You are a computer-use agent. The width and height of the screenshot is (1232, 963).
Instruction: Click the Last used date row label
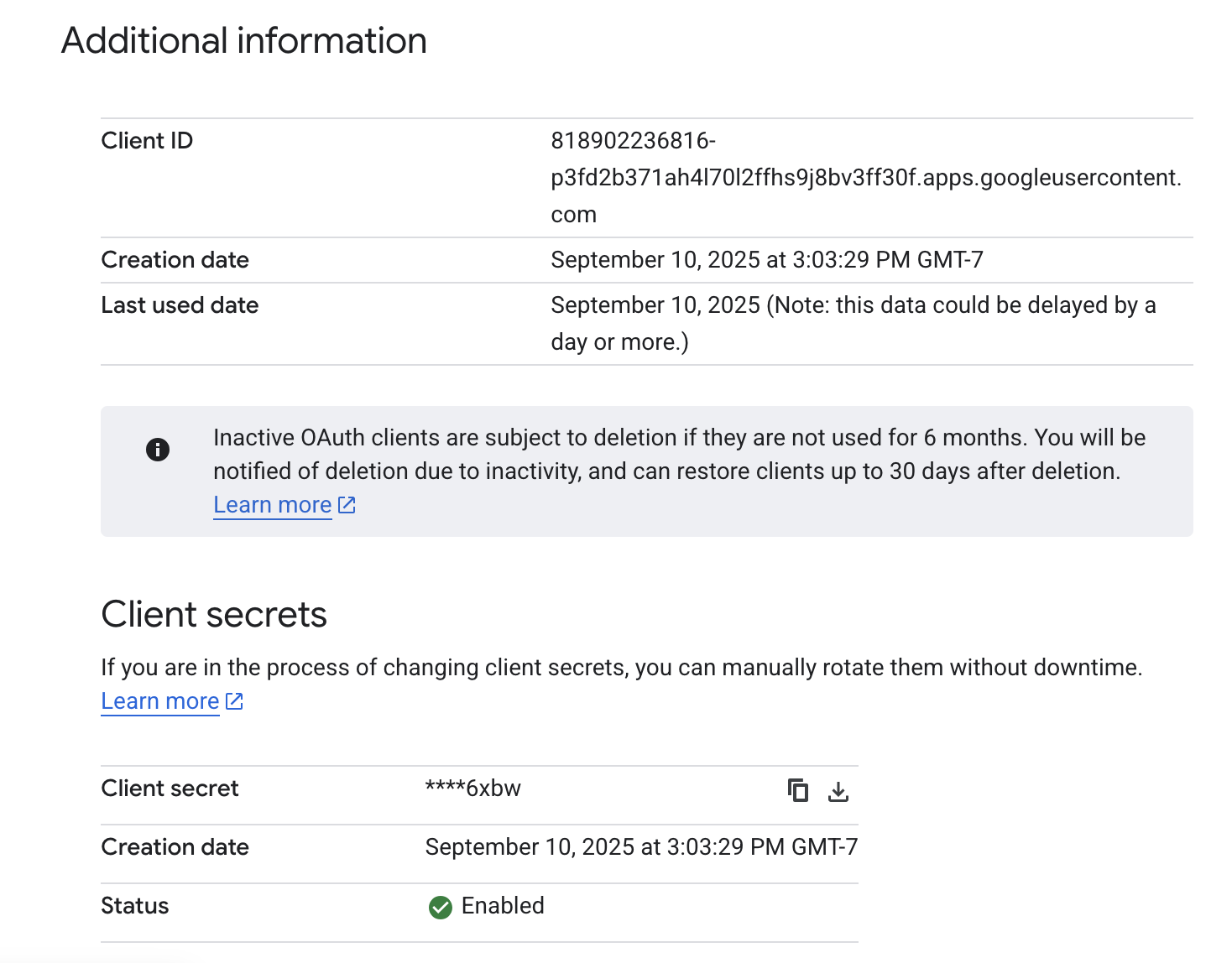pyautogui.click(x=180, y=305)
